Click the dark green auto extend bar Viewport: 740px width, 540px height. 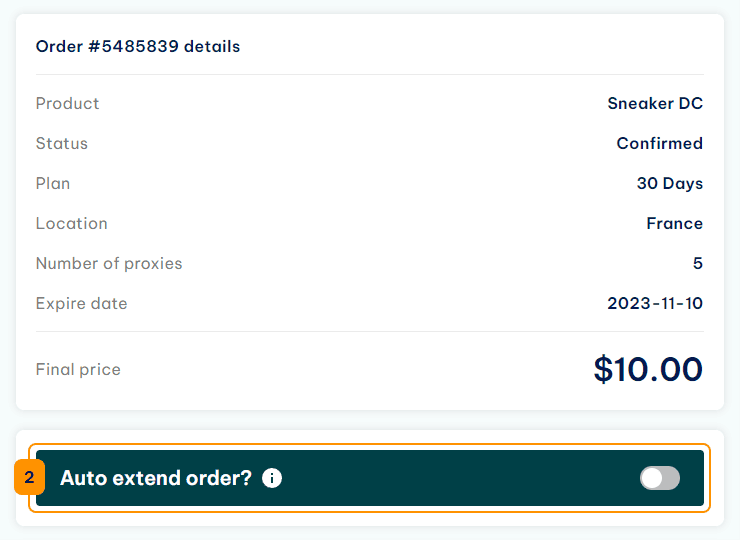[370, 478]
